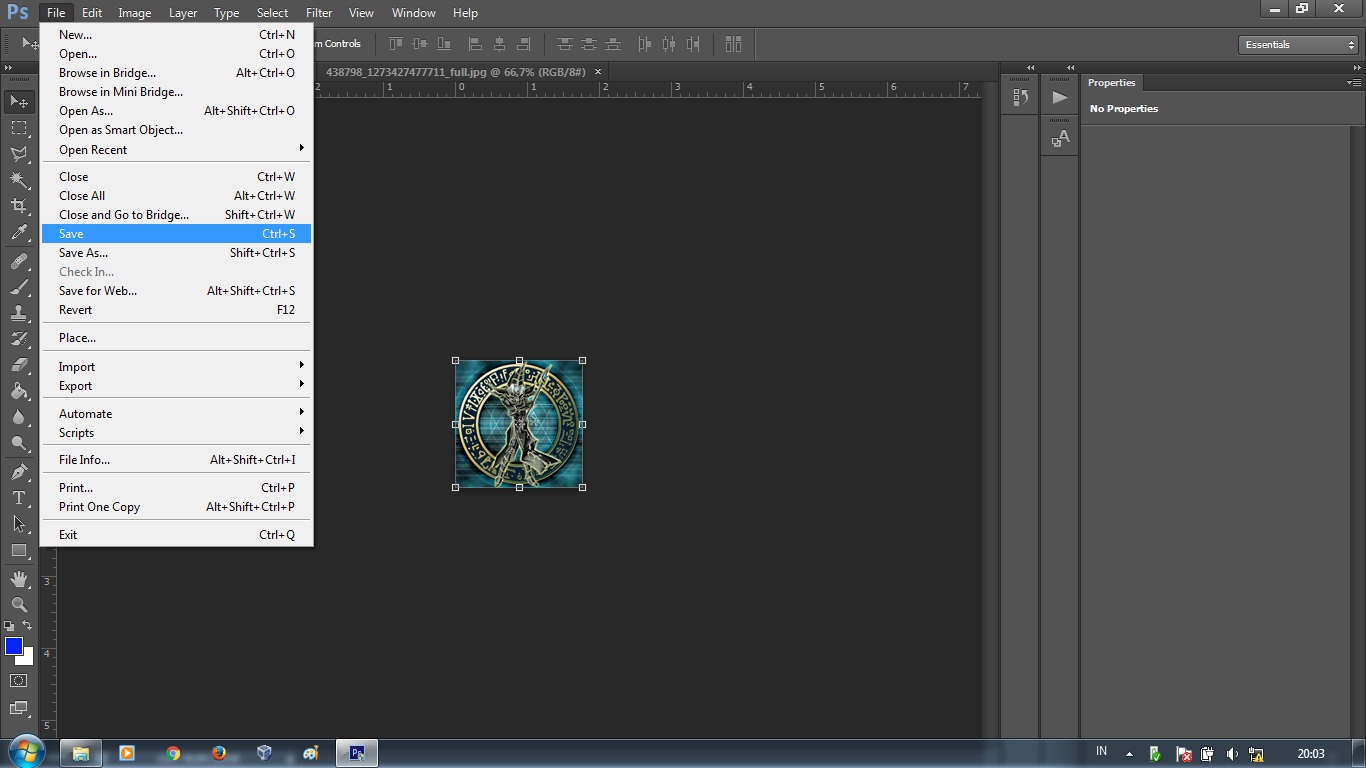Reset default foreground and background colors
The height and width of the screenshot is (768, 1366).
10,626
